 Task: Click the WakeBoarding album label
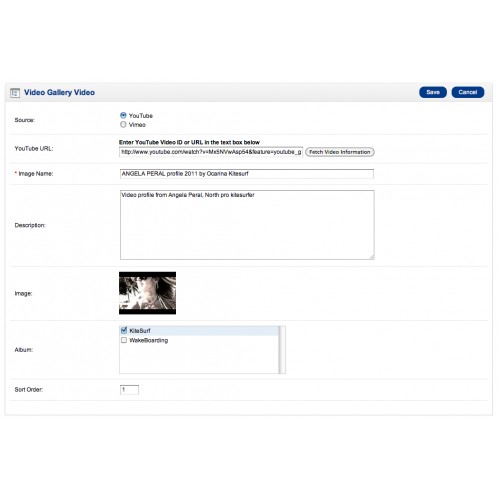pyautogui.click(x=149, y=340)
